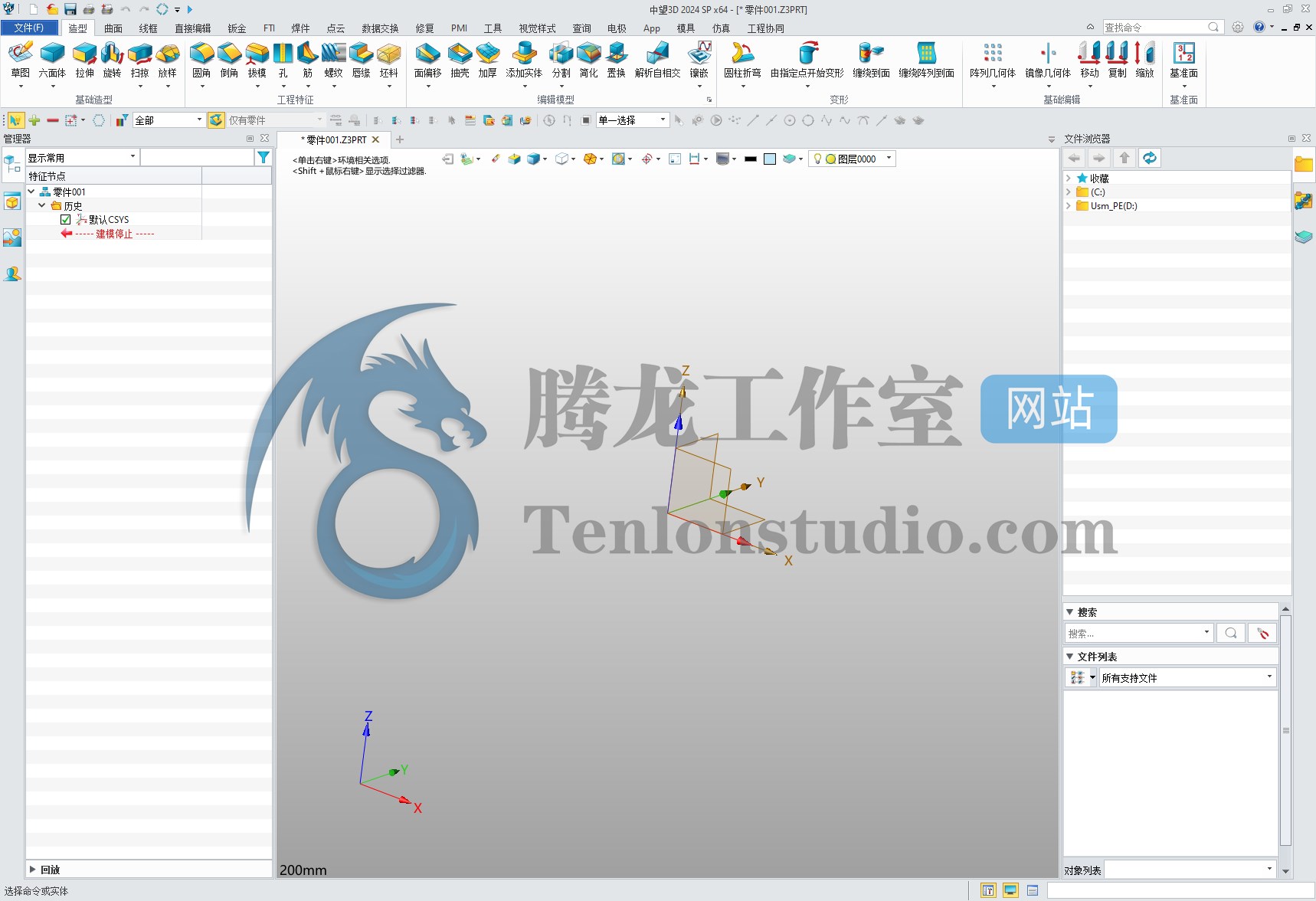Select the 孔 hole tool

coord(283,60)
